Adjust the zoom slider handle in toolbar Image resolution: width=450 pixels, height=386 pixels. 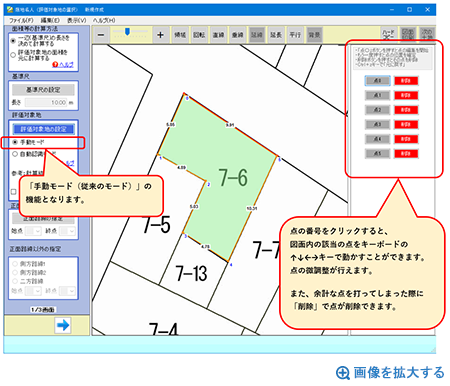(x=127, y=31)
